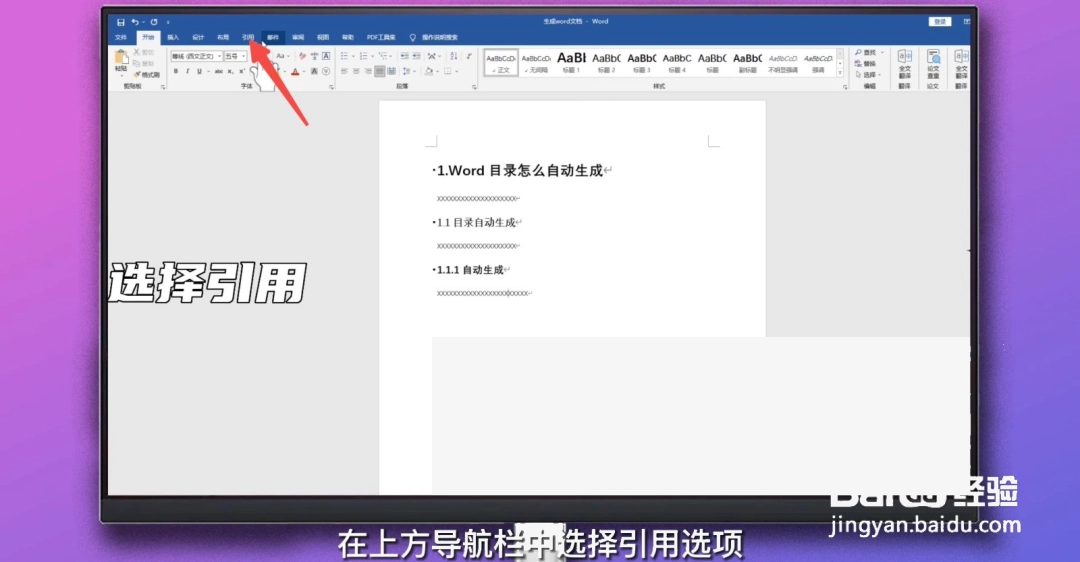The width and height of the screenshot is (1080, 562).
Task: Apply the 无间隔 (No Spacing) style
Action: coord(536,63)
